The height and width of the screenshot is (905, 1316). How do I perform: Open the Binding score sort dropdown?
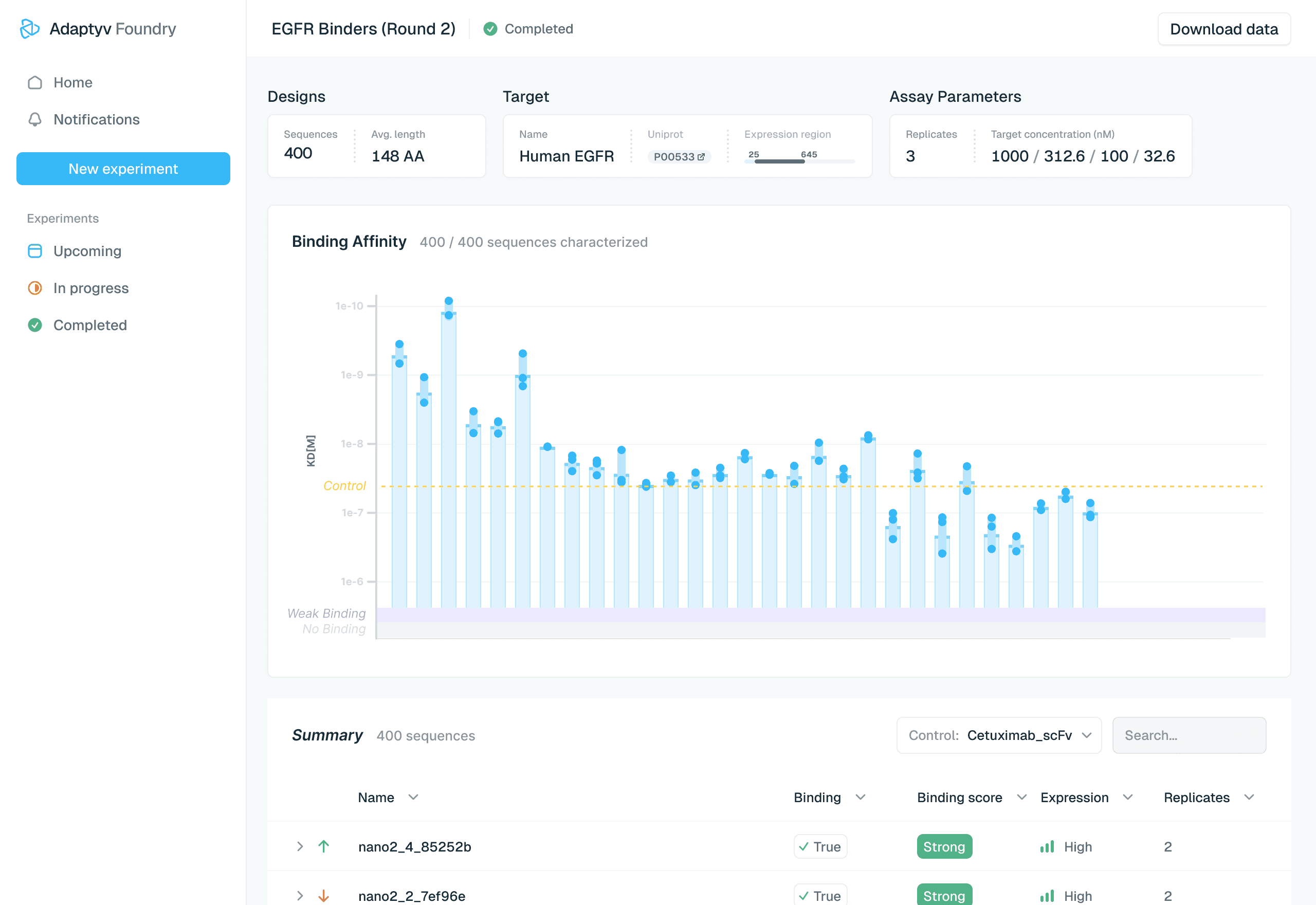tap(1021, 797)
